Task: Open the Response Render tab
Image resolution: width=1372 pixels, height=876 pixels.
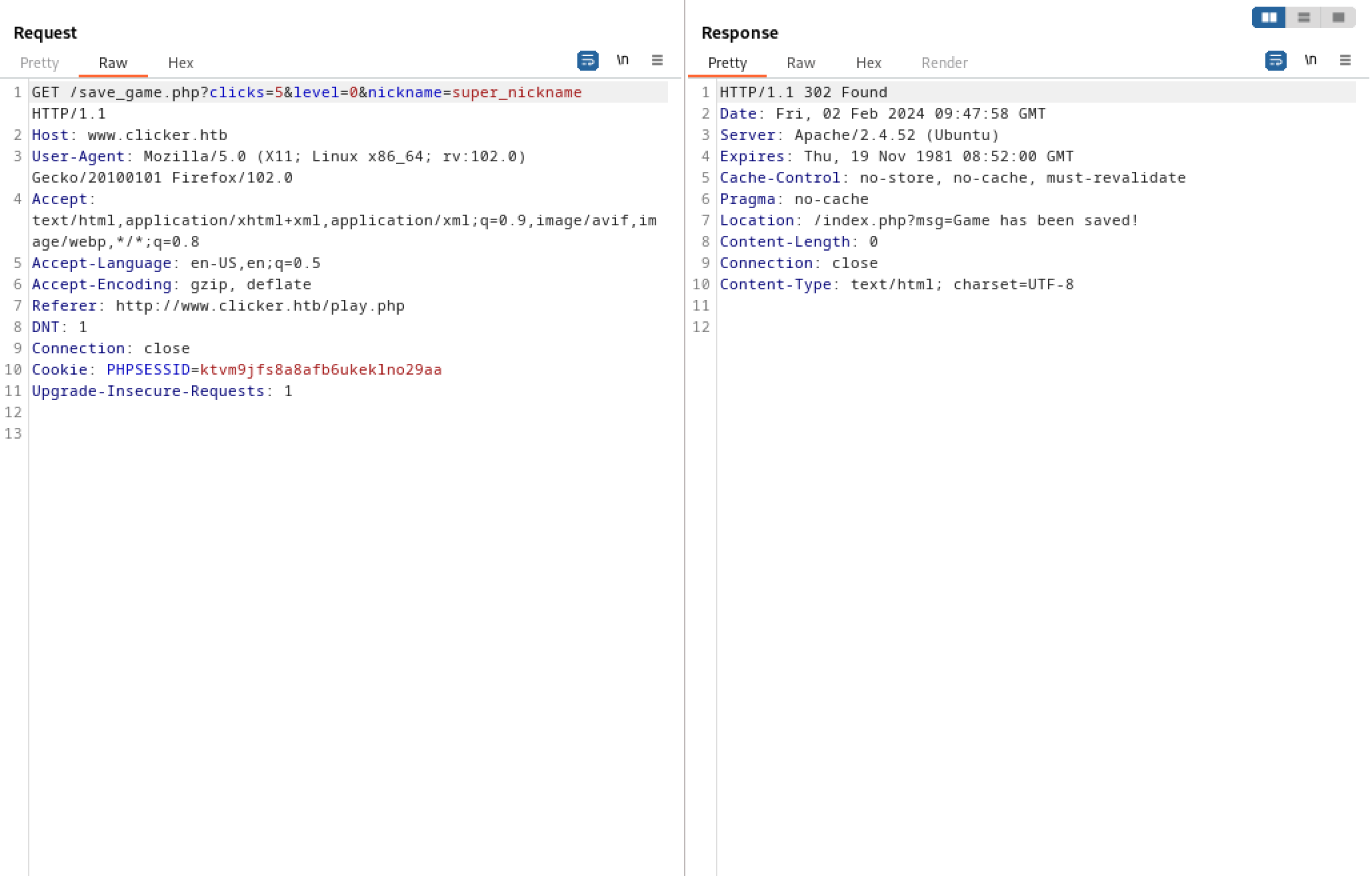Action: pos(945,63)
